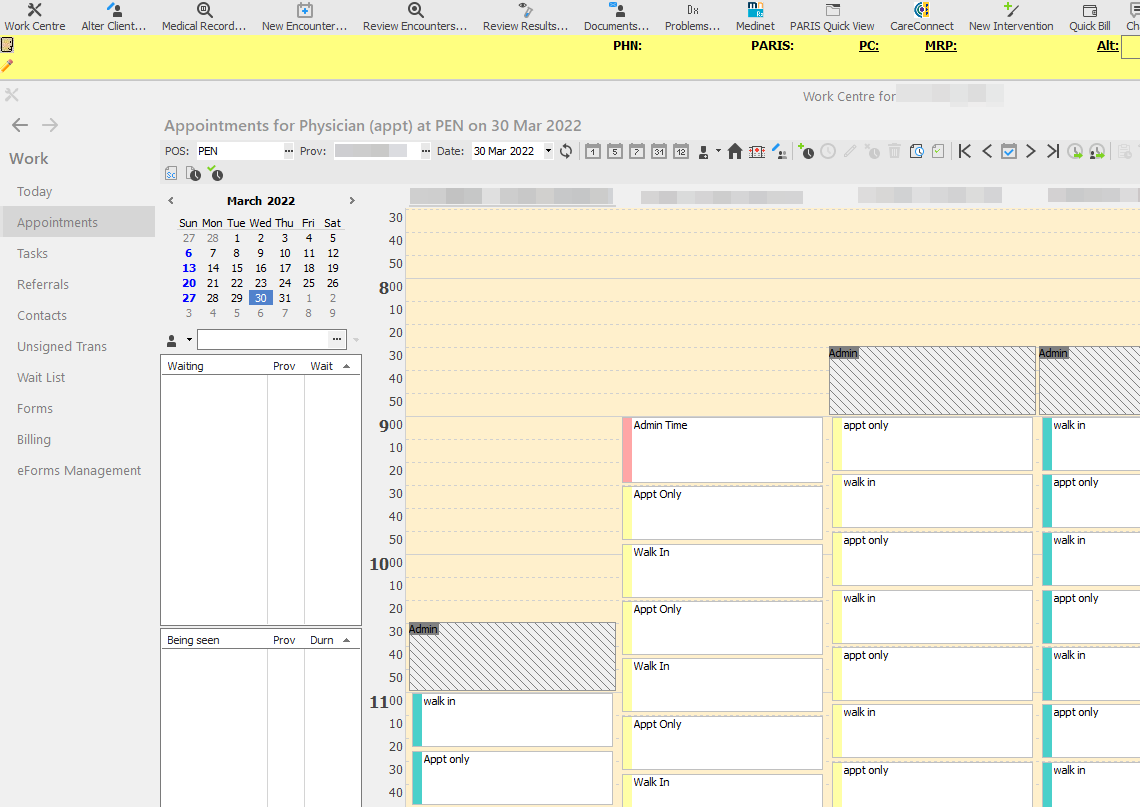
Task: Click the underlined PC link
Action: coord(867,45)
